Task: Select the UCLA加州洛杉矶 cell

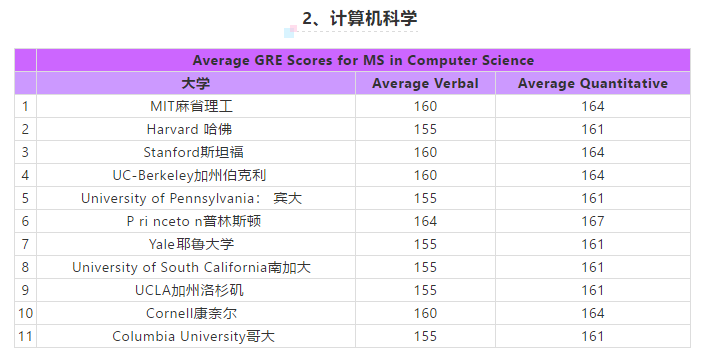Action: [196, 290]
